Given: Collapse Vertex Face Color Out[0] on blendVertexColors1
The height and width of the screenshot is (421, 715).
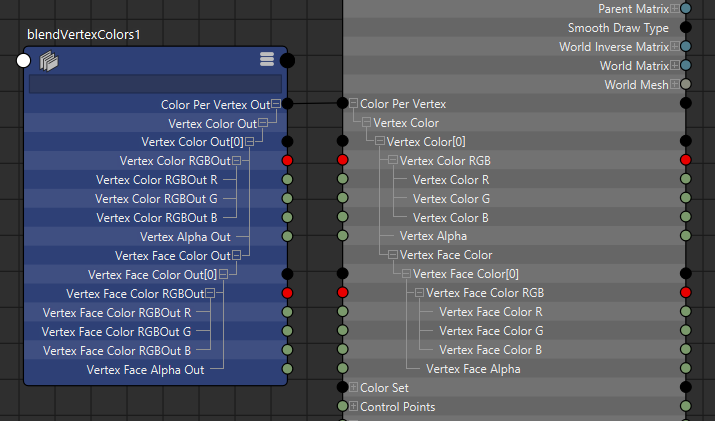Looking at the screenshot, I should coord(223,274).
